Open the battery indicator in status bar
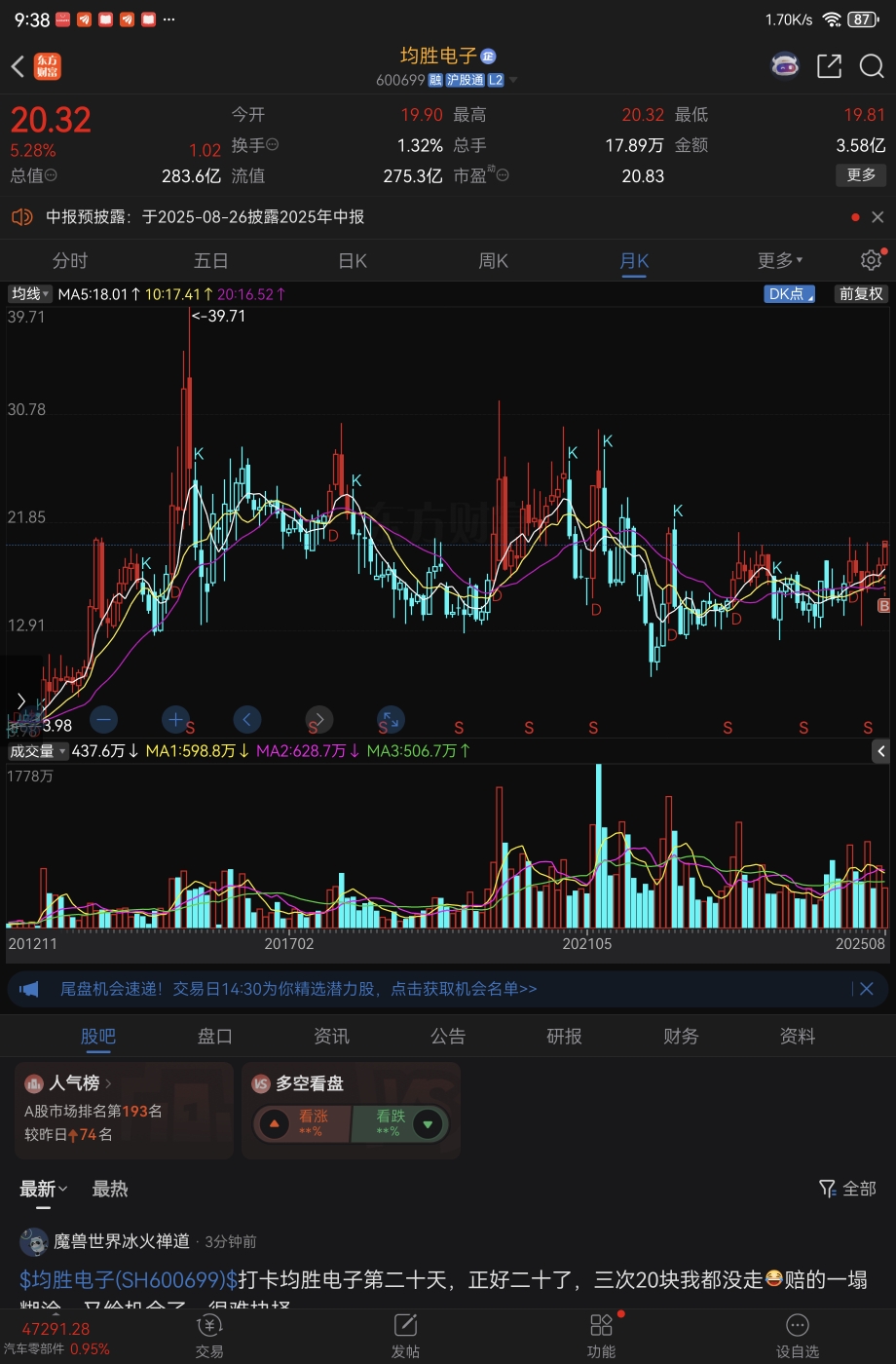This screenshot has width=896, height=1364. tap(861, 19)
